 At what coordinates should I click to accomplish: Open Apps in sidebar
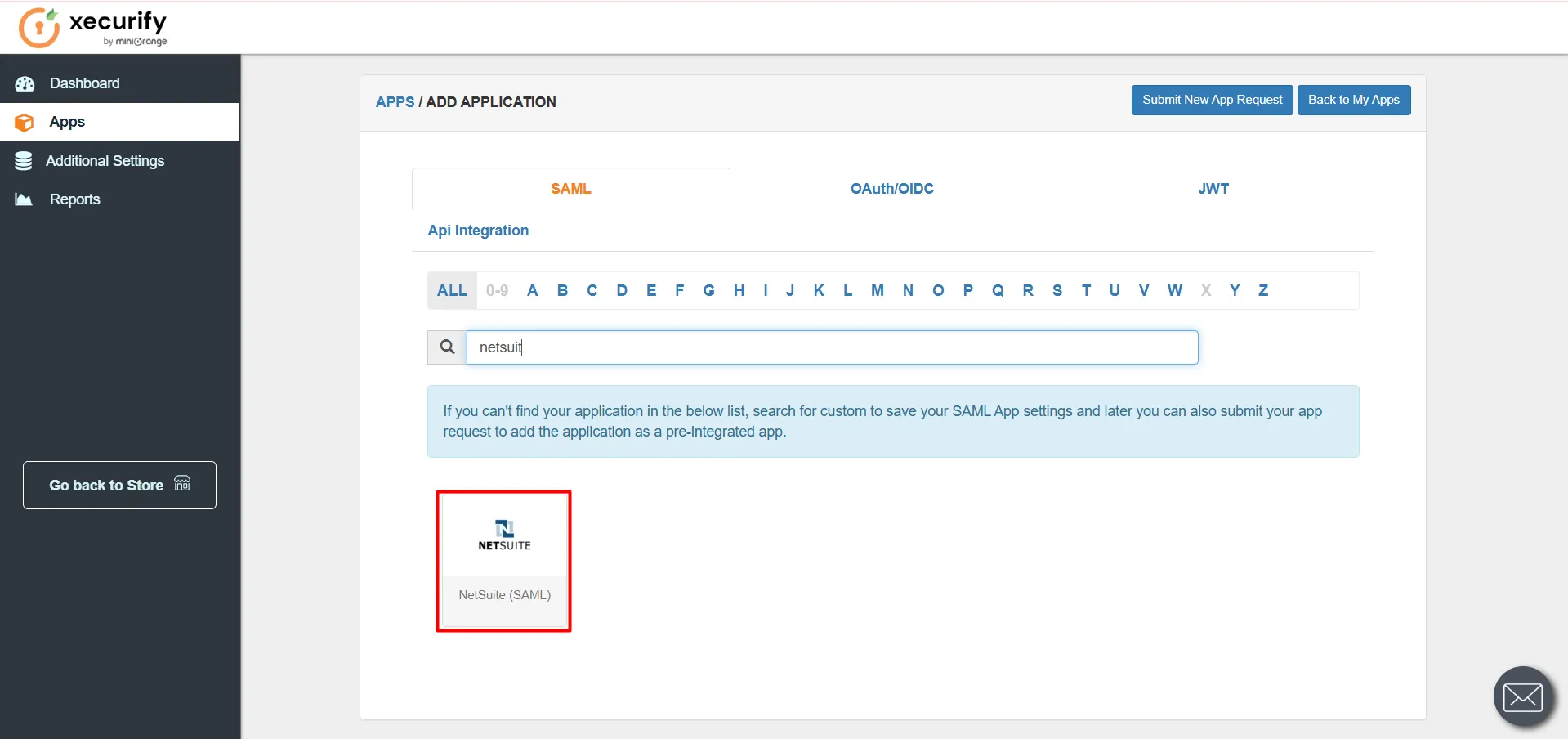pyautogui.click(x=120, y=122)
